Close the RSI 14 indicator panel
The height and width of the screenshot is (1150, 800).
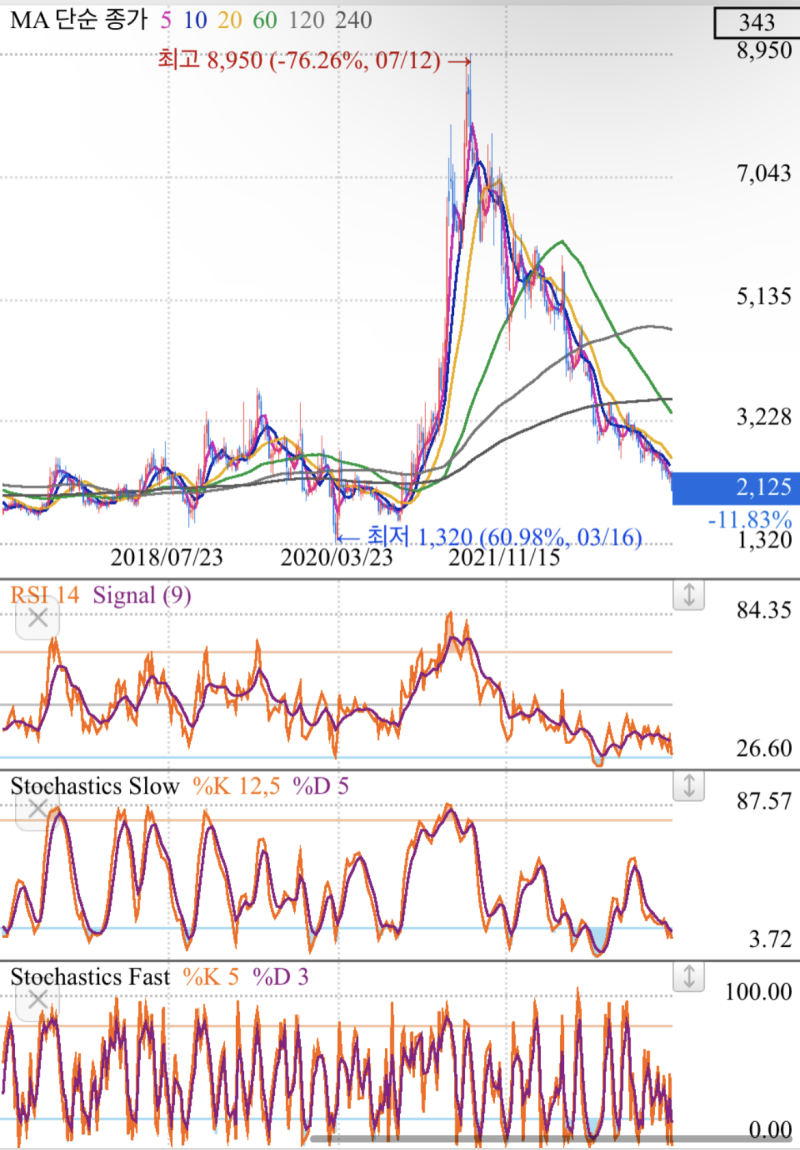click(x=37, y=618)
